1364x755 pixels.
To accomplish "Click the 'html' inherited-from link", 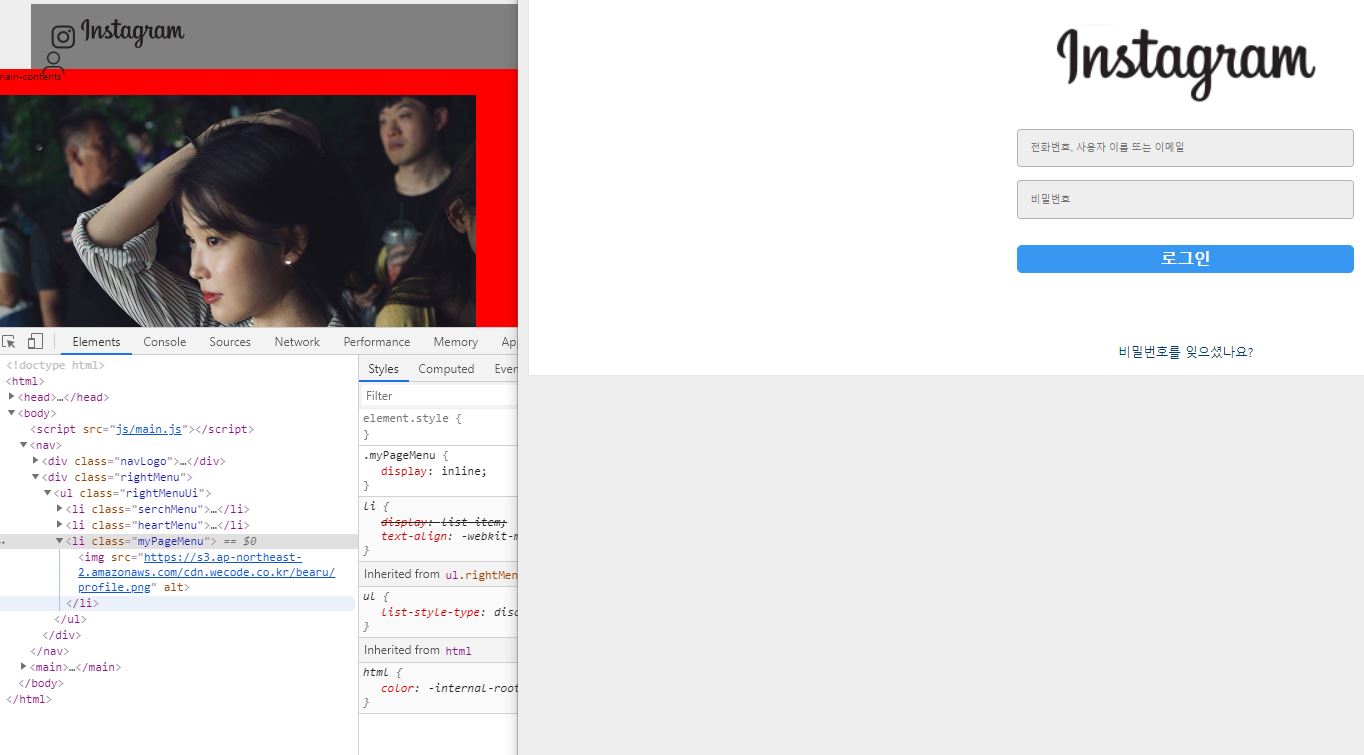I will tap(458, 650).
